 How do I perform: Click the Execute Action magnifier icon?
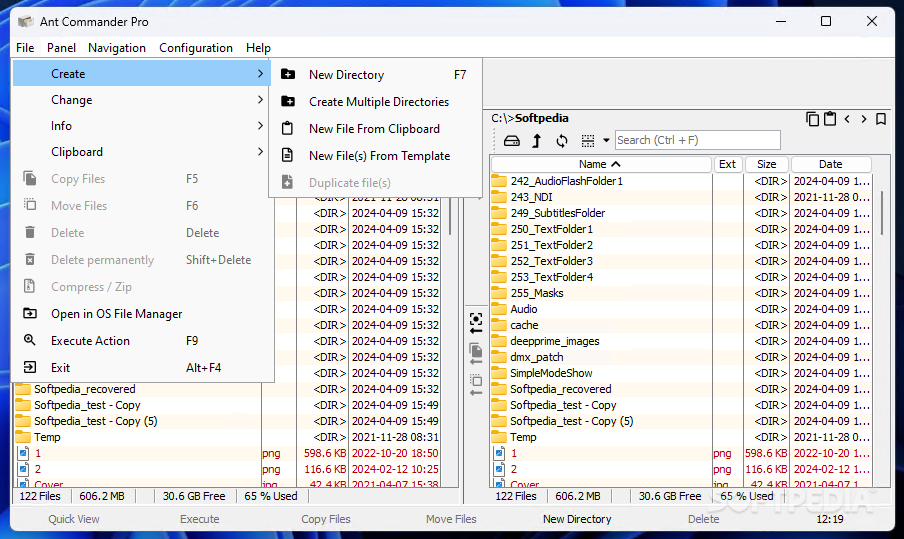pos(30,340)
